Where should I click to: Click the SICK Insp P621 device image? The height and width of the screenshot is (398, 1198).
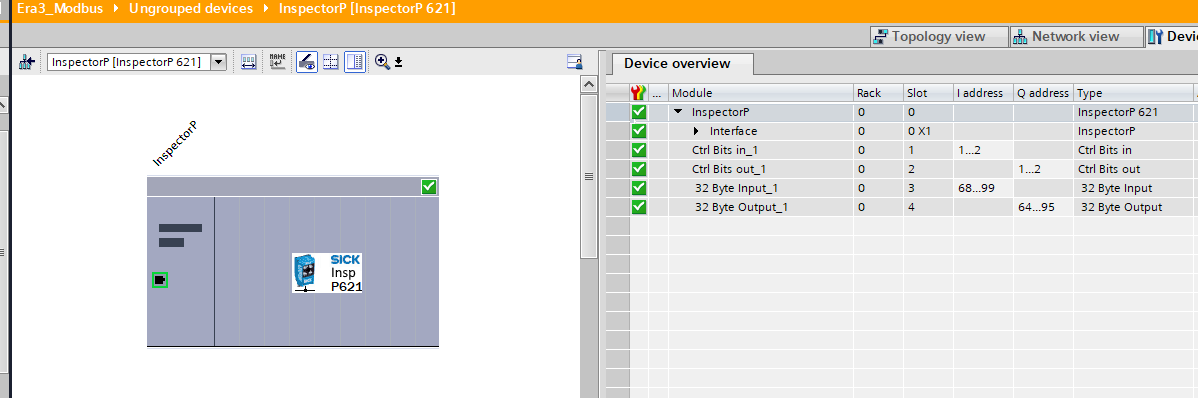click(x=327, y=273)
